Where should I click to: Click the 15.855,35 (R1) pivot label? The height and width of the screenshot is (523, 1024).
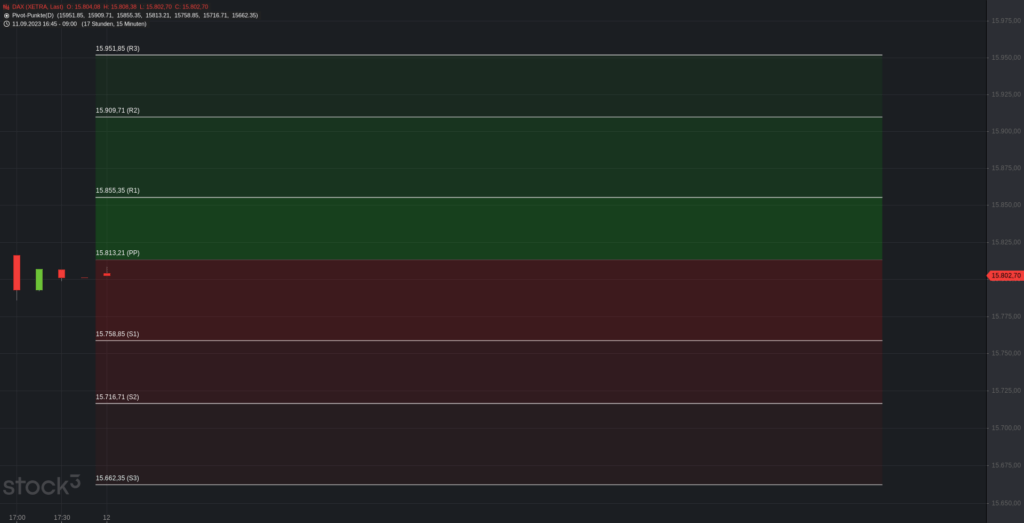tap(118, 191)
